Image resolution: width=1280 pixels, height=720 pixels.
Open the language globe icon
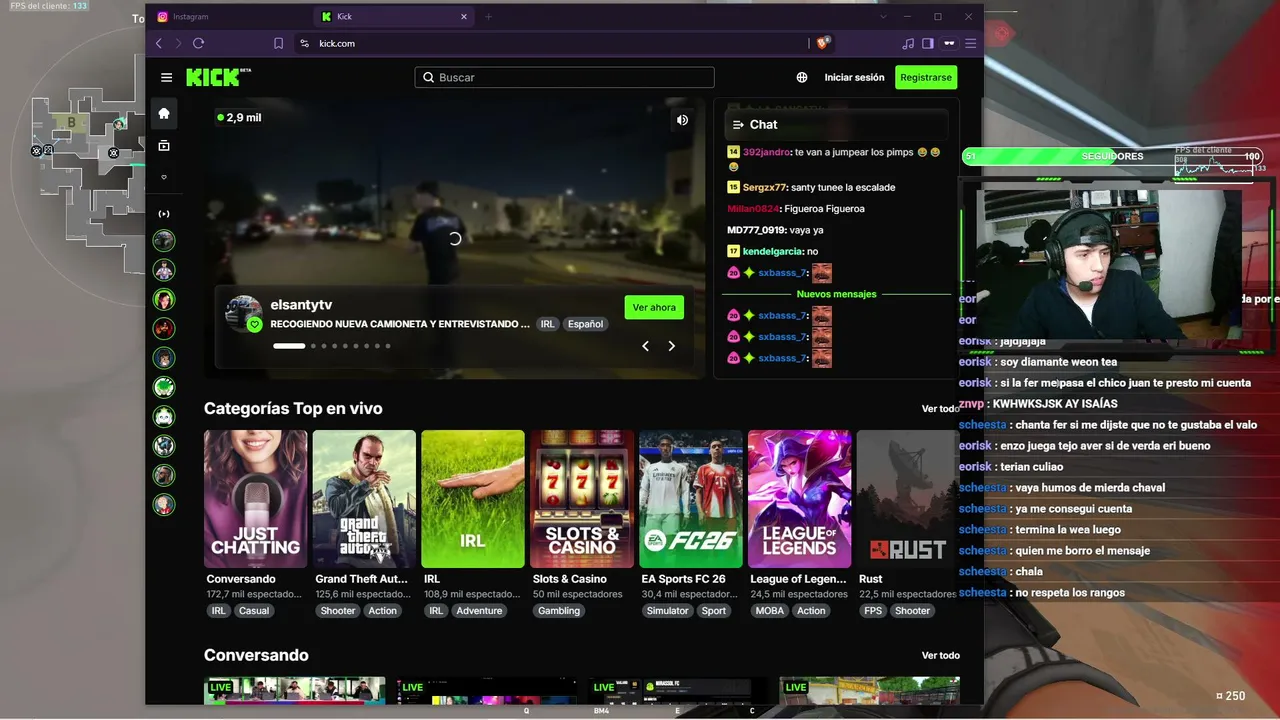pos(802,77)
